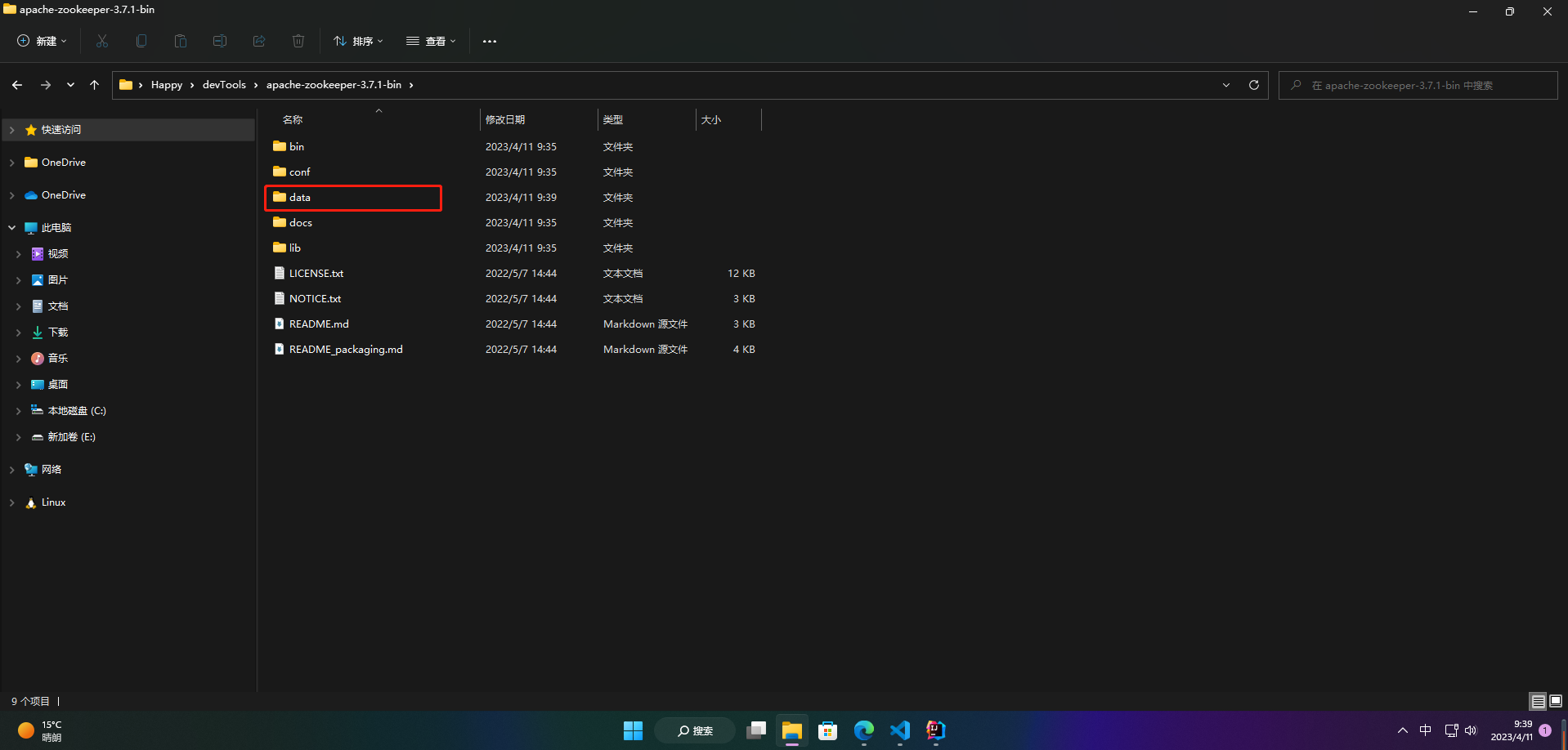Click the File Explorer taskbar icon
The image size is (1568, 750).
pos(792,730)
